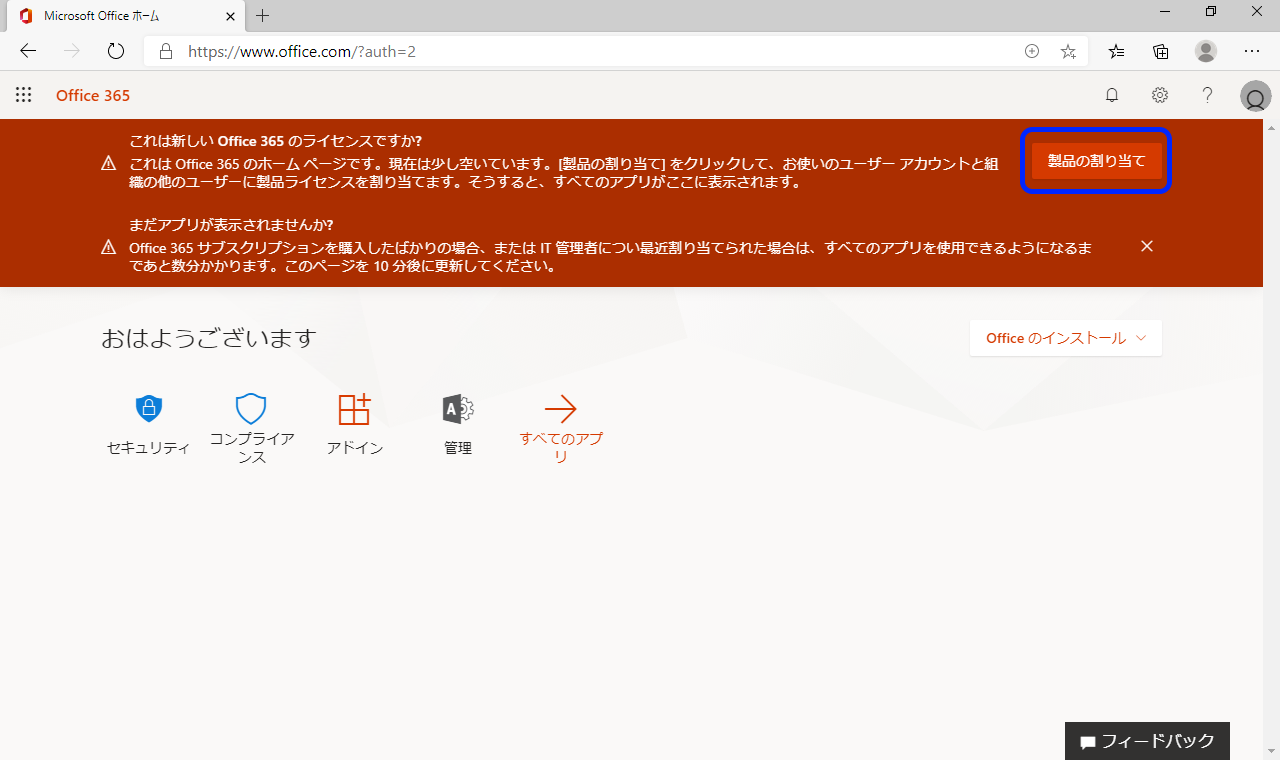1280x760 pixels.
Task: Add this page to favorites star
Action: pos(1068,51)
